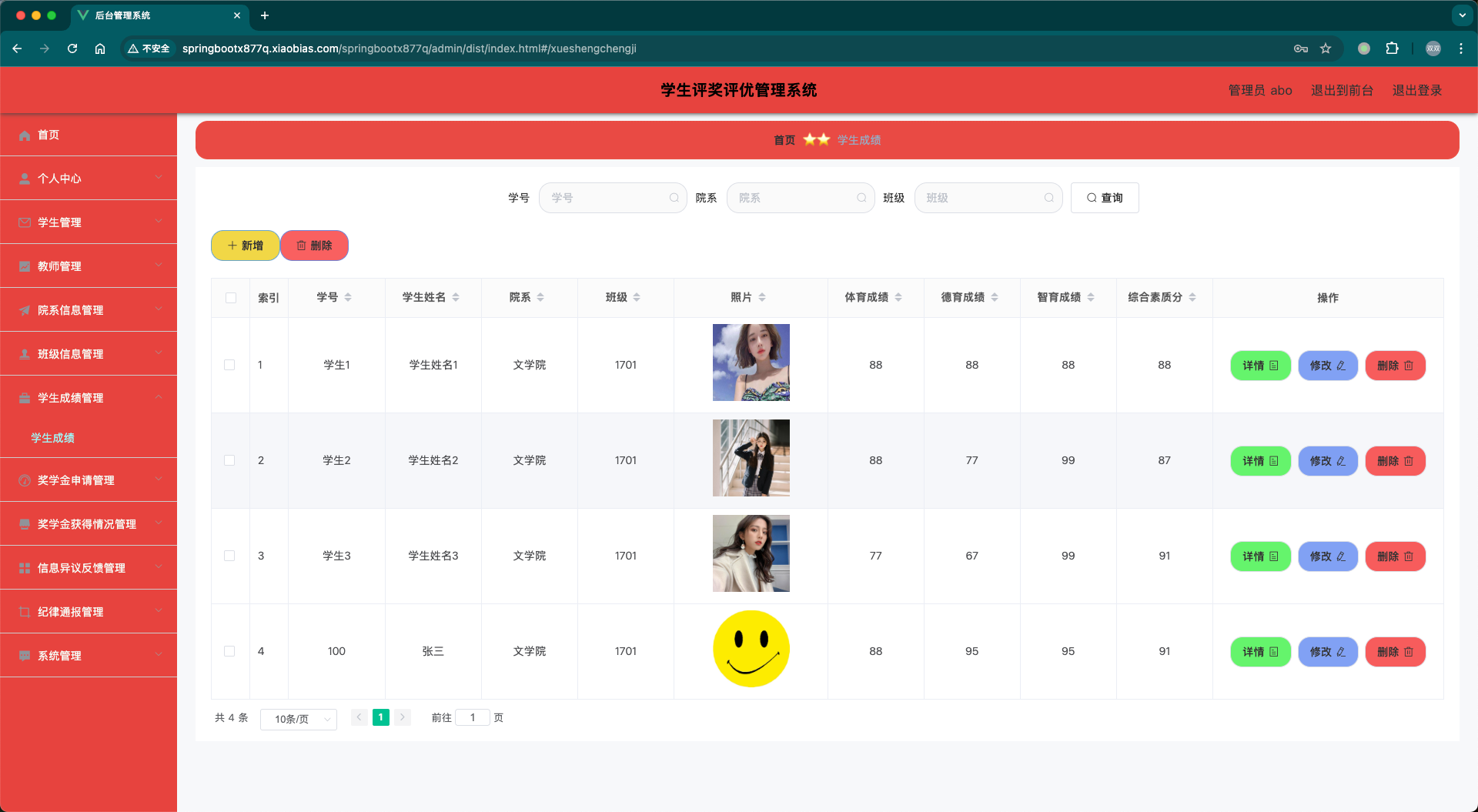The height and width of the screenshot is (812, 1478).
Task: Open the 10条/页 page size dropdown
Action: tap(299, 719)
